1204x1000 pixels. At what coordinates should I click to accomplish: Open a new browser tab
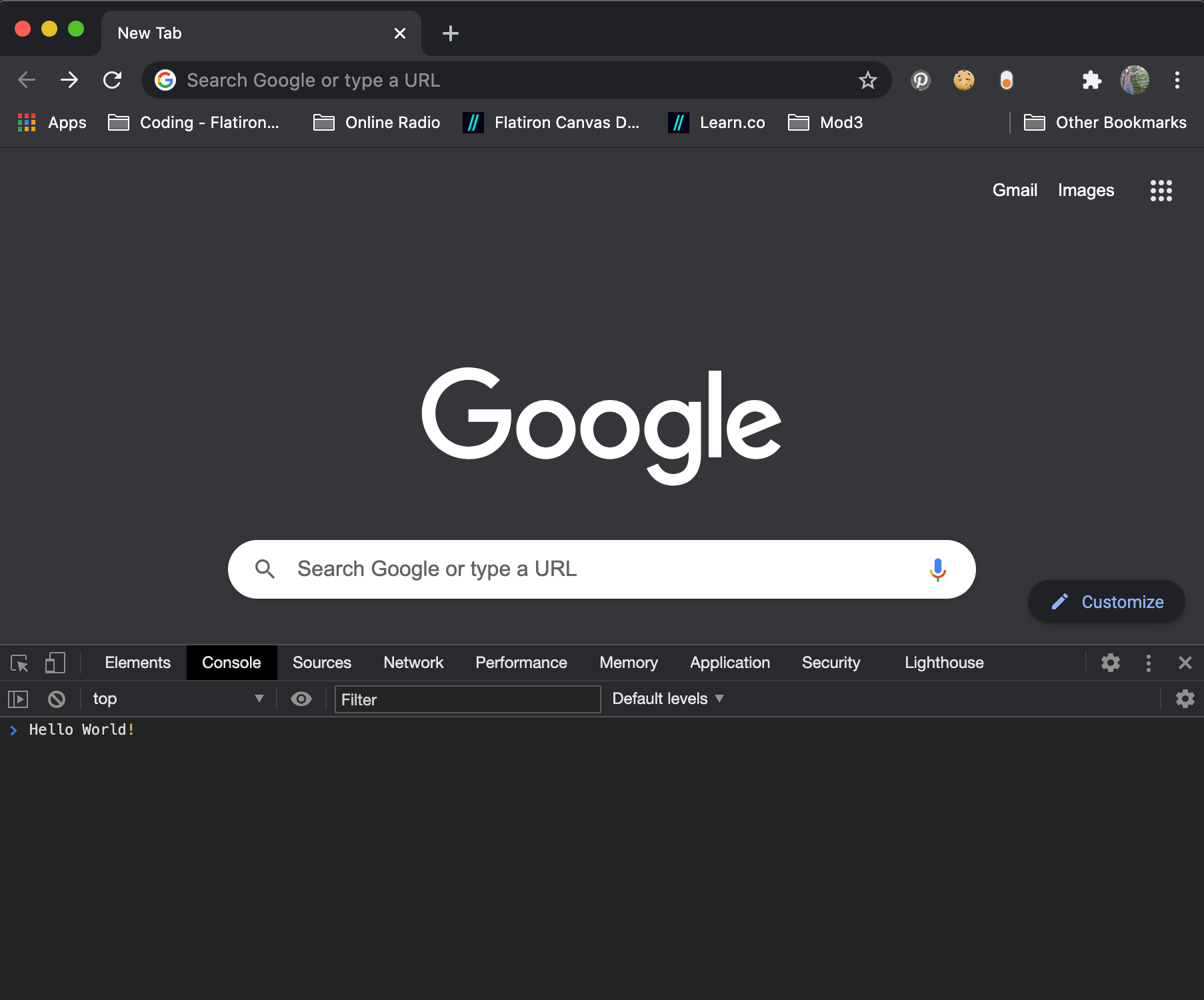[x=451, y=33]
